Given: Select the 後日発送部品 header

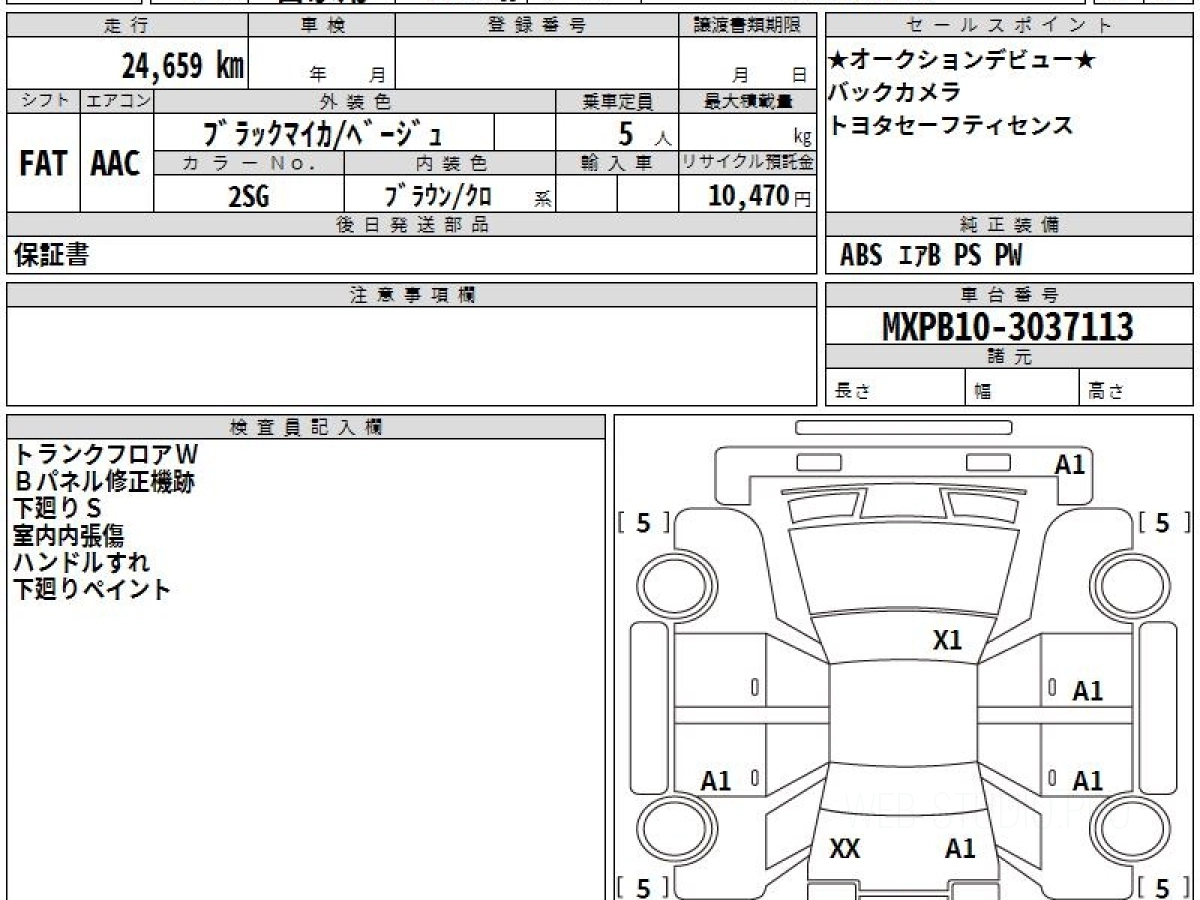Looking at the screenshot, I should click(x=412, y=225).
